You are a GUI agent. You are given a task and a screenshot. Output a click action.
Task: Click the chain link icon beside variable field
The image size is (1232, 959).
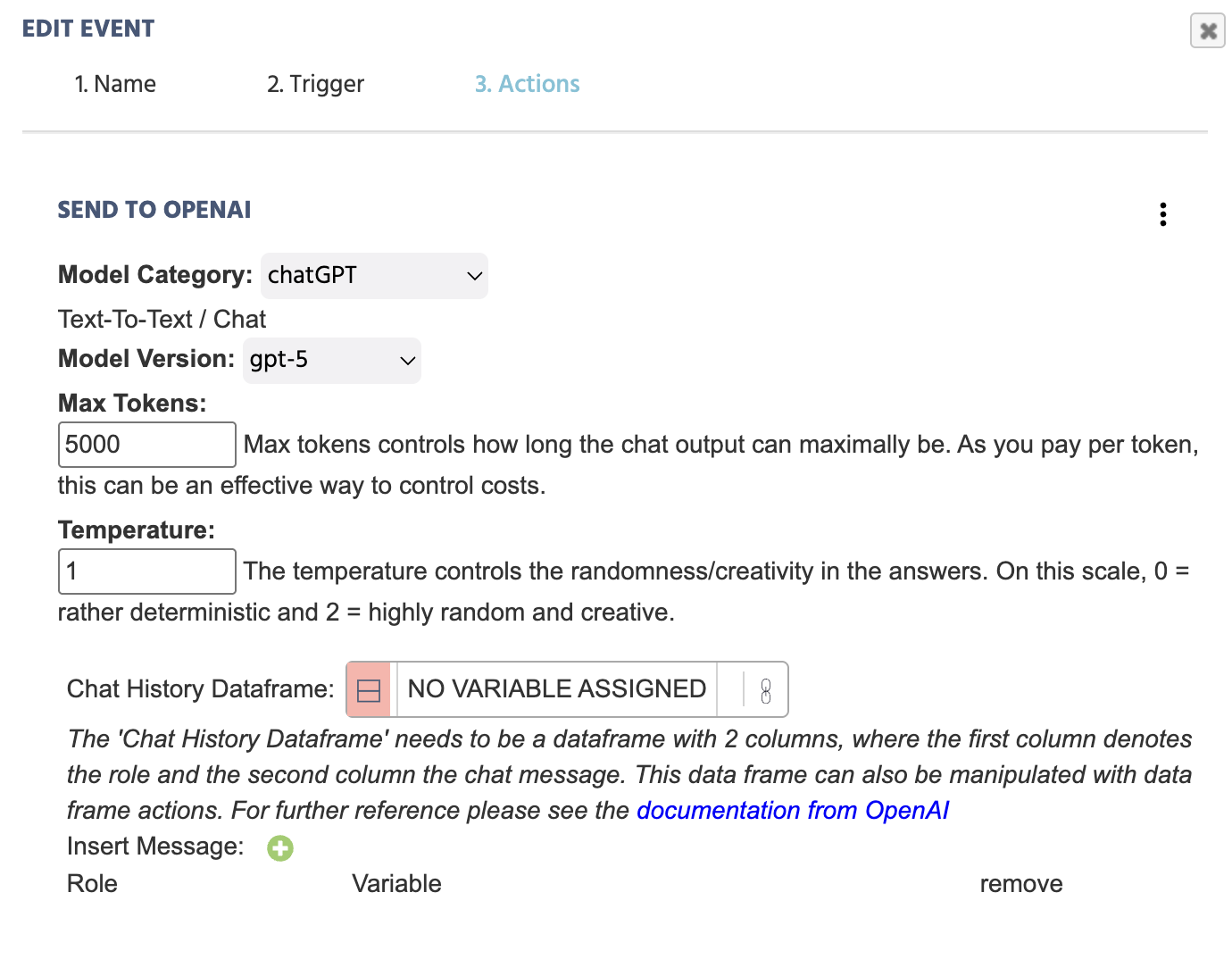(765, 690)
